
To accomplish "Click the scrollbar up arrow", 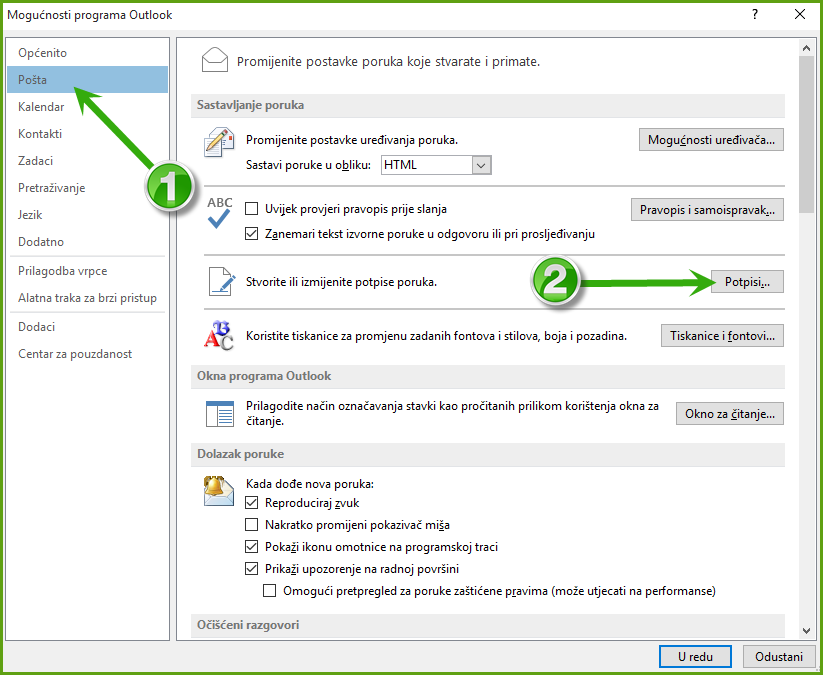I will tap(806, 48).
